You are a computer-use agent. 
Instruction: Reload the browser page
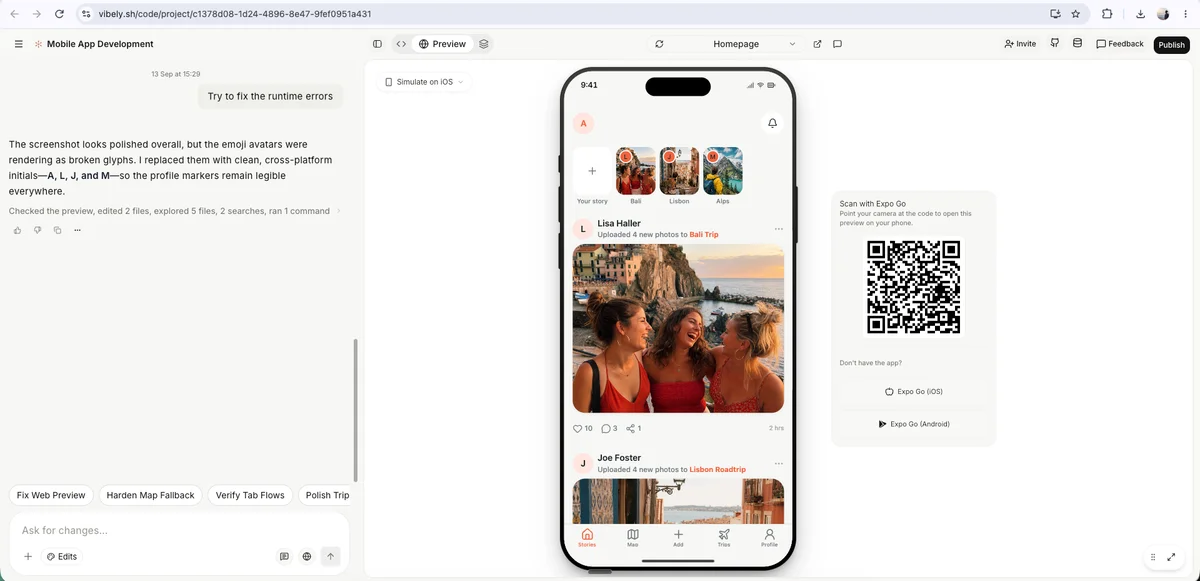pos(60,14)
